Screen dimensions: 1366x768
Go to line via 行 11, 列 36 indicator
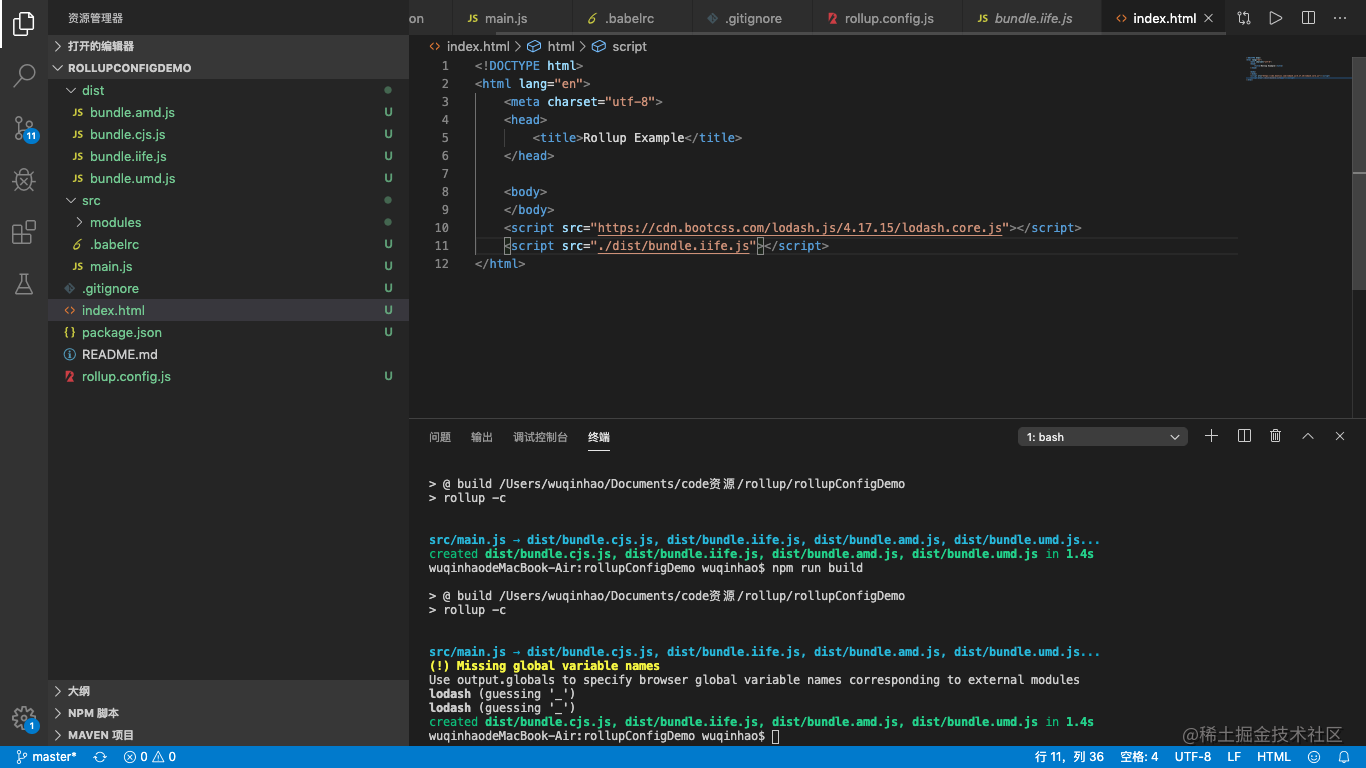1069,757
